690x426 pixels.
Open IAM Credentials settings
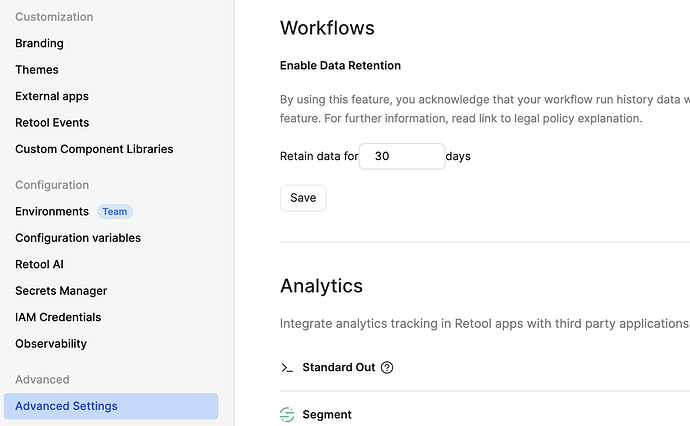pyautogui.click(x=58, y=317)
